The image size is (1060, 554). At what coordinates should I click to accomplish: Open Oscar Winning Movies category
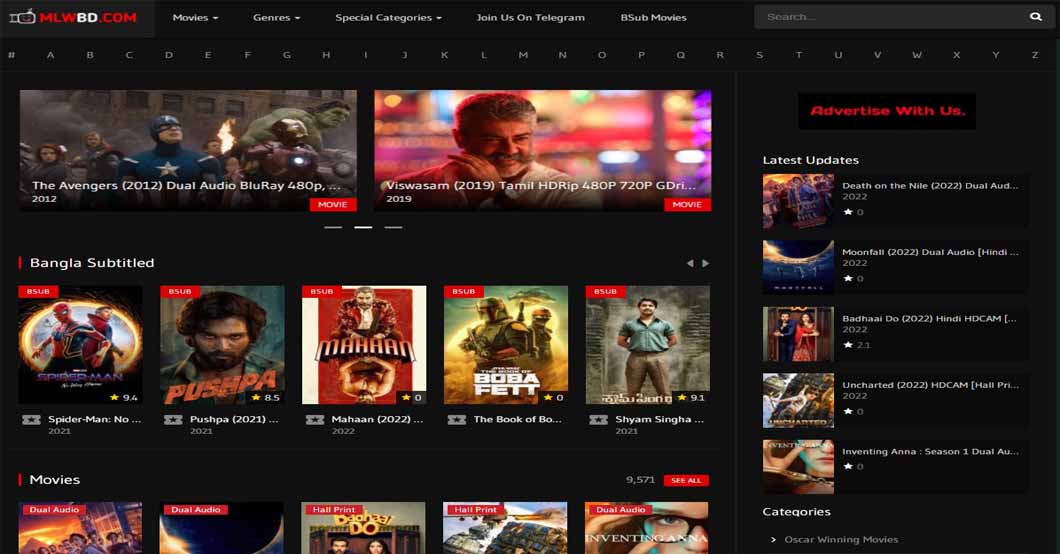842,539
